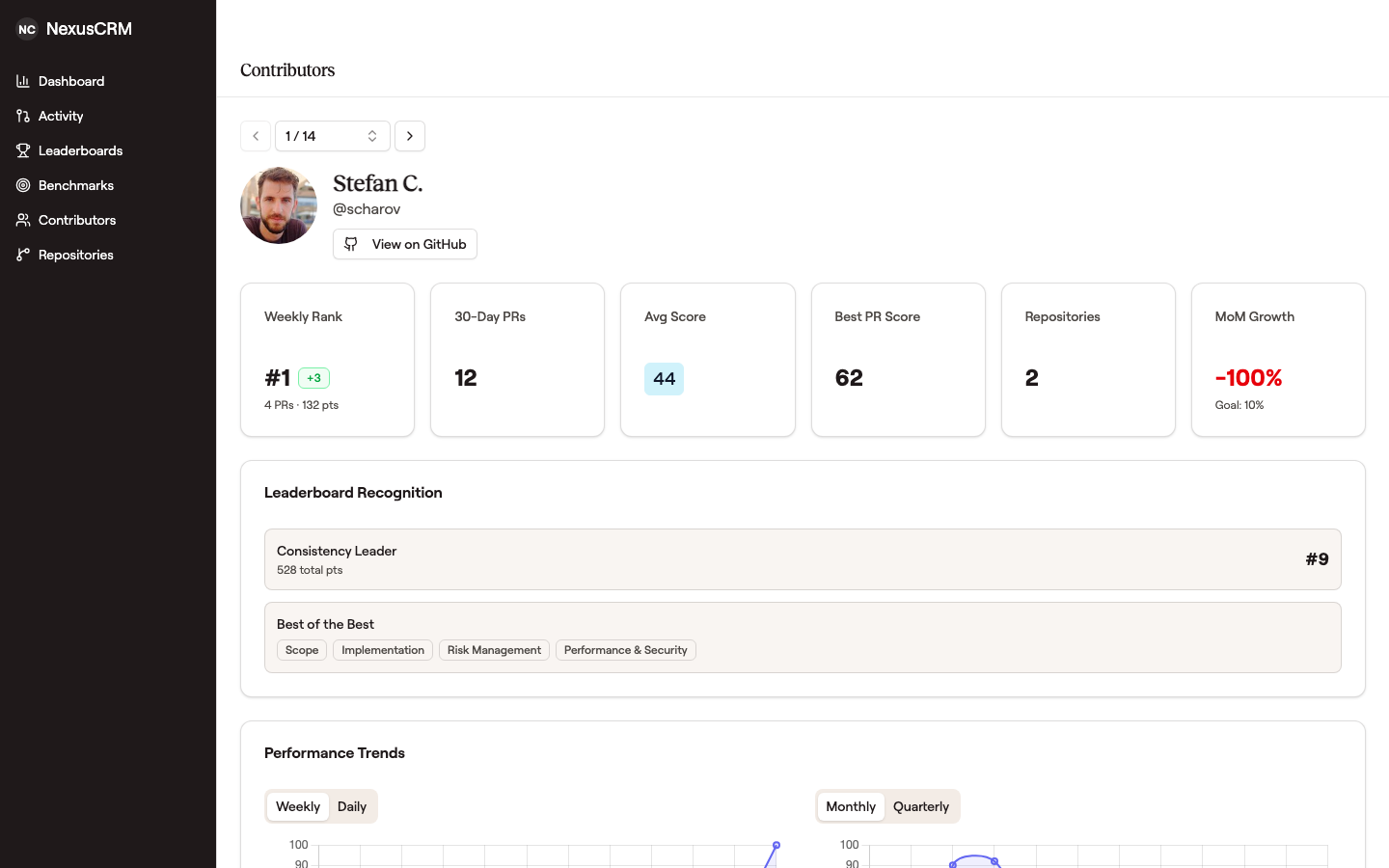Go to the next contributor
This screenshot has width=1389, height=868.
click(410, 136)
